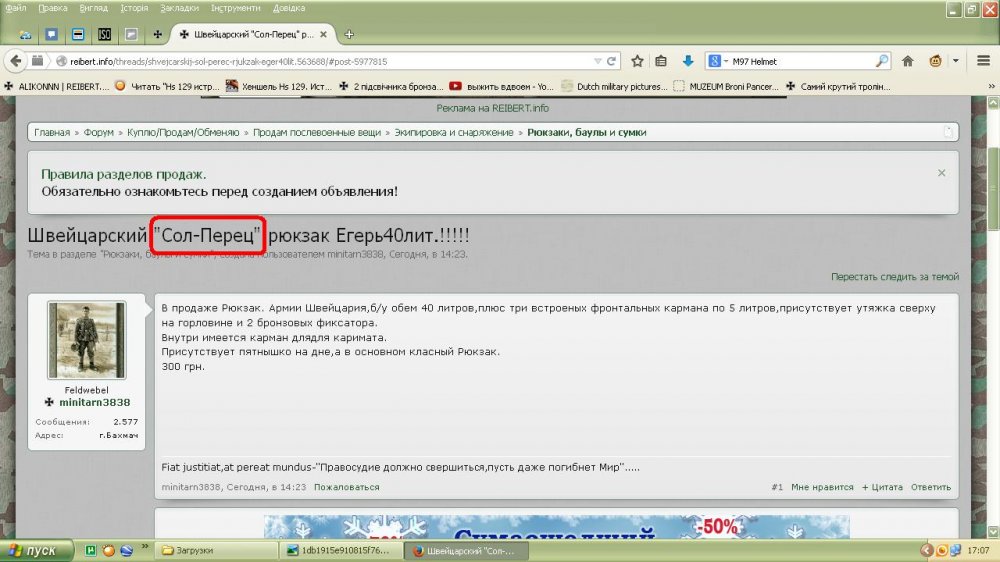Image resolution: width=1000 pixels, height=562 pixels.
Task: Expand the toolbar dropdown beside the smiley icon
Action: [x=955, y=61]
